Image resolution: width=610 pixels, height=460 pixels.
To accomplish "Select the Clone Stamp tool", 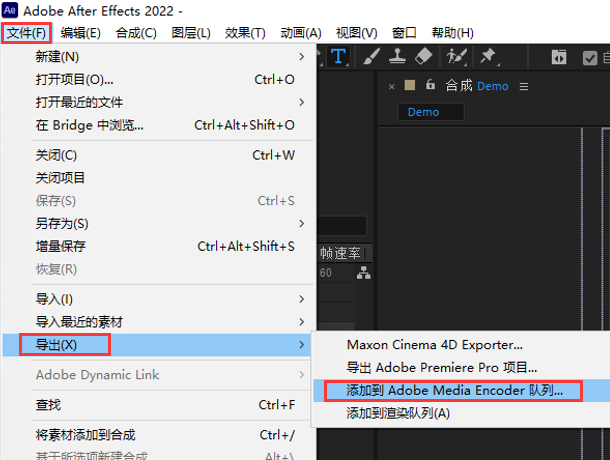I will click(x=397, y=56).
